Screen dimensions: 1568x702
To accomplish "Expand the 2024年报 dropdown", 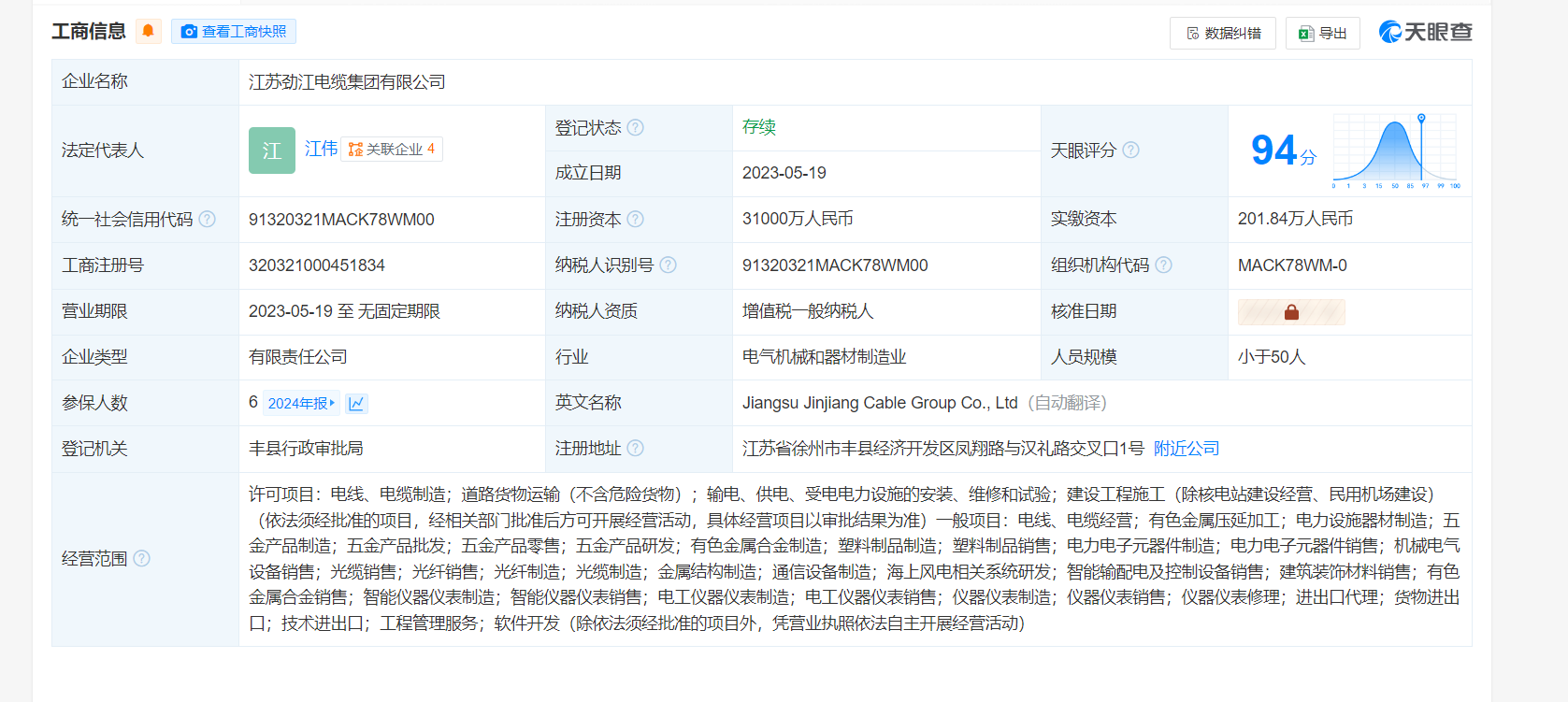I will click(301, 403).
